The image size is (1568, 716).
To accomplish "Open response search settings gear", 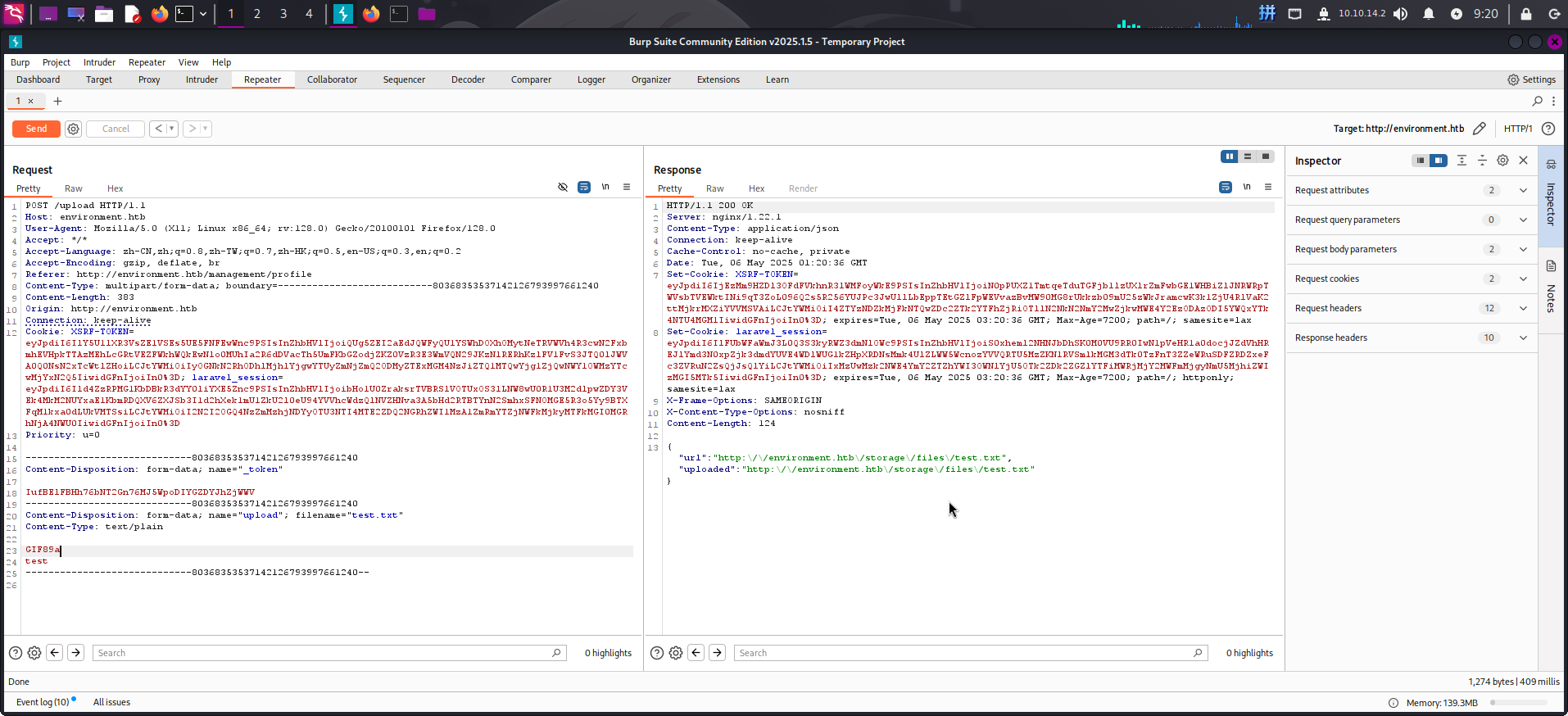I will [676, 653].
